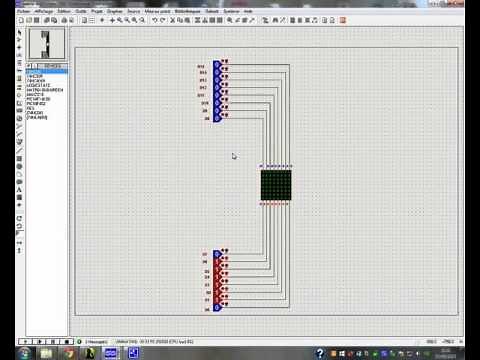Open the Système menu

click(231, 11)
